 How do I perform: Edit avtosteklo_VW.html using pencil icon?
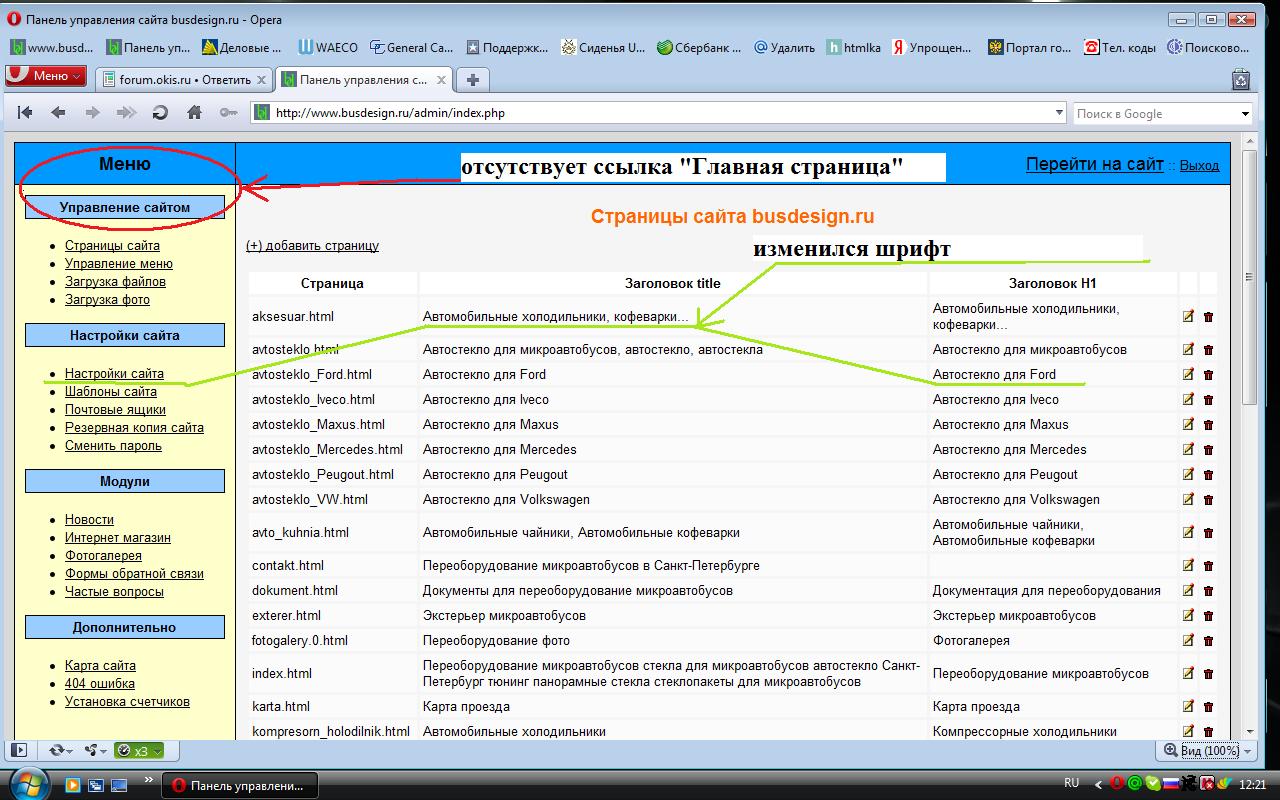click(x=1188, y=500)
